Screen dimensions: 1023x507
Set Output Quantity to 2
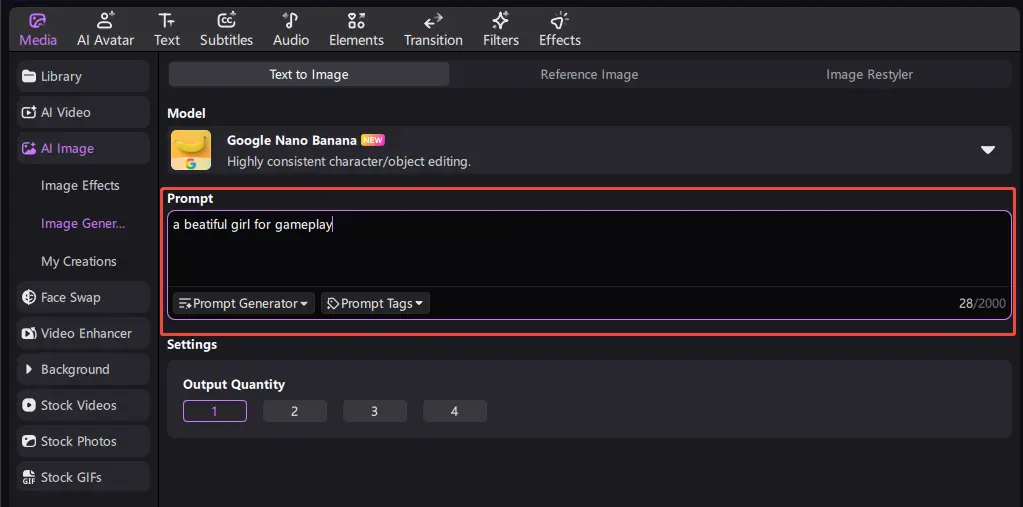tap(294, 411)
